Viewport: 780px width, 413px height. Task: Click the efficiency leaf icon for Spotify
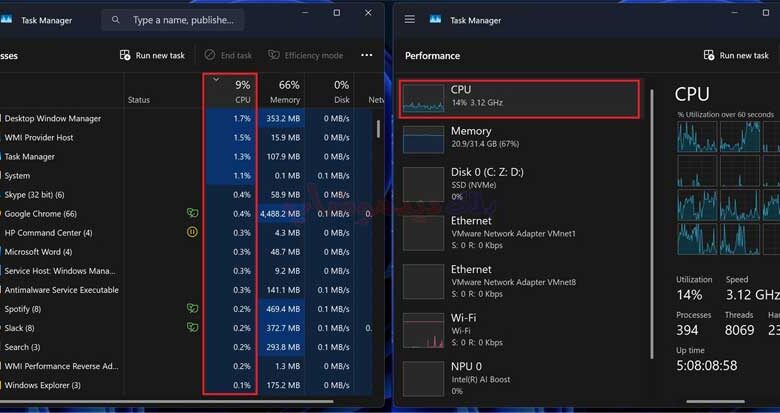point(192,309)
